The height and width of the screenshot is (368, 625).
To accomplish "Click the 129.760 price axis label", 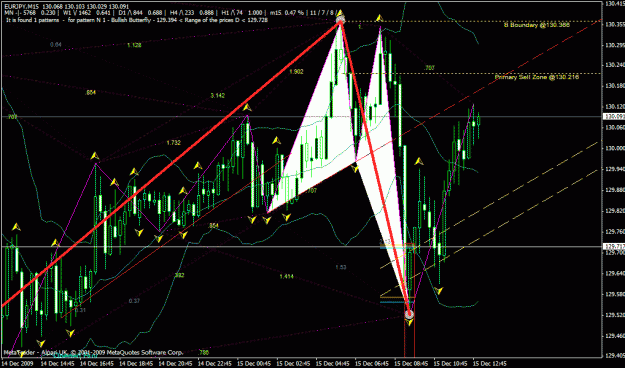I will pos(615,232).
